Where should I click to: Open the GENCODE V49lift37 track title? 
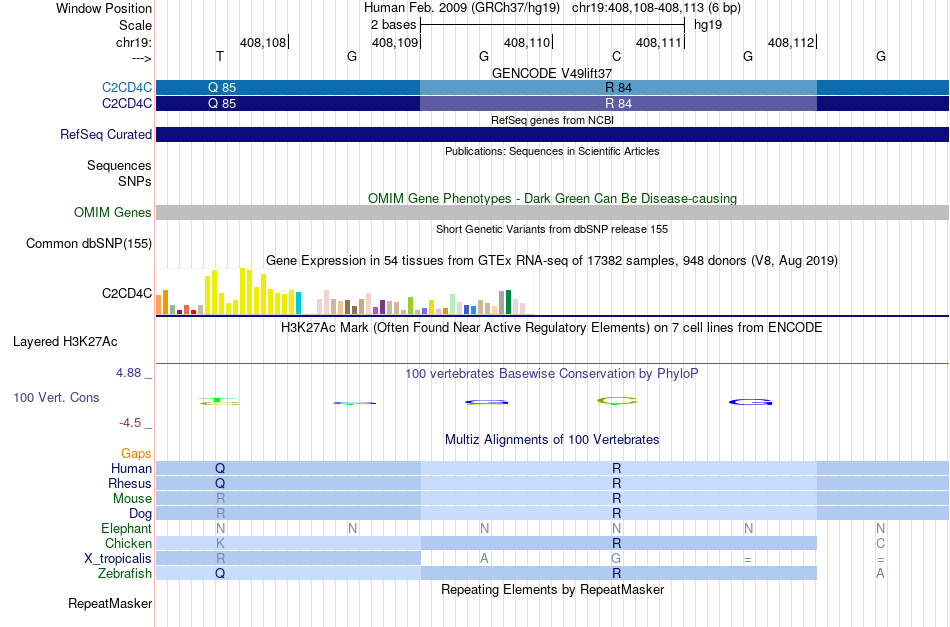click(x=552, y=73)
